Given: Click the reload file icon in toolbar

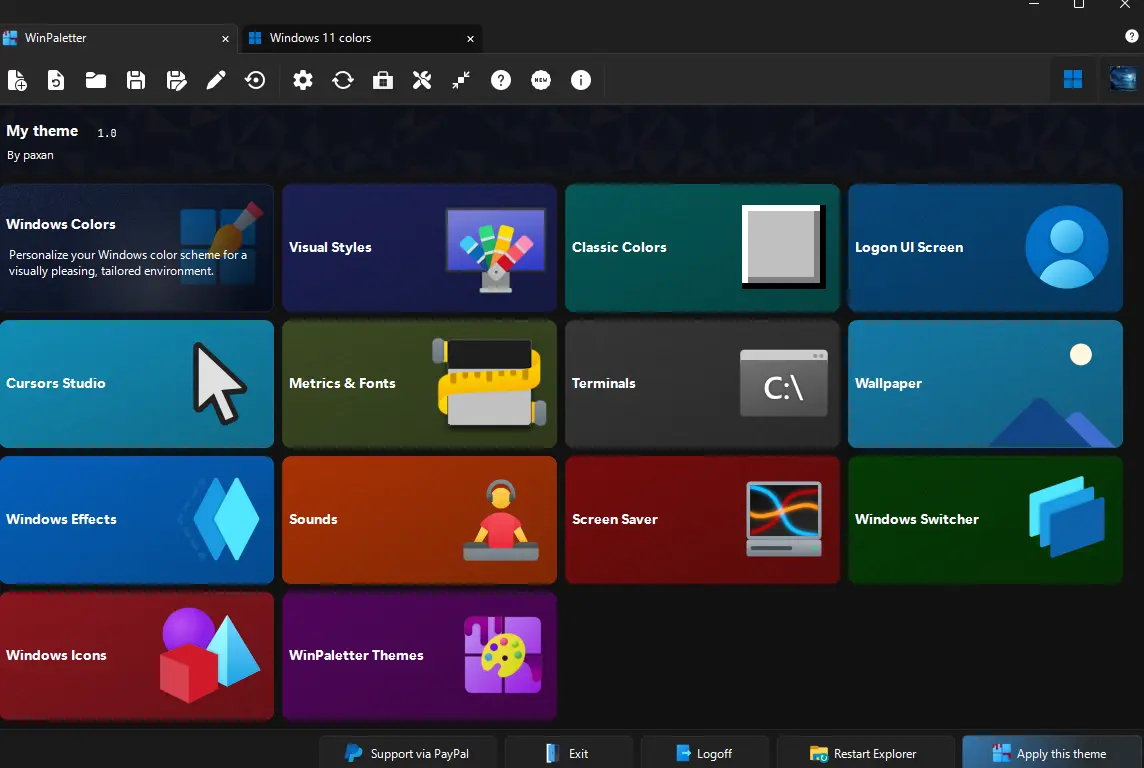Looking at the screenshot, I should pos(56,80).
